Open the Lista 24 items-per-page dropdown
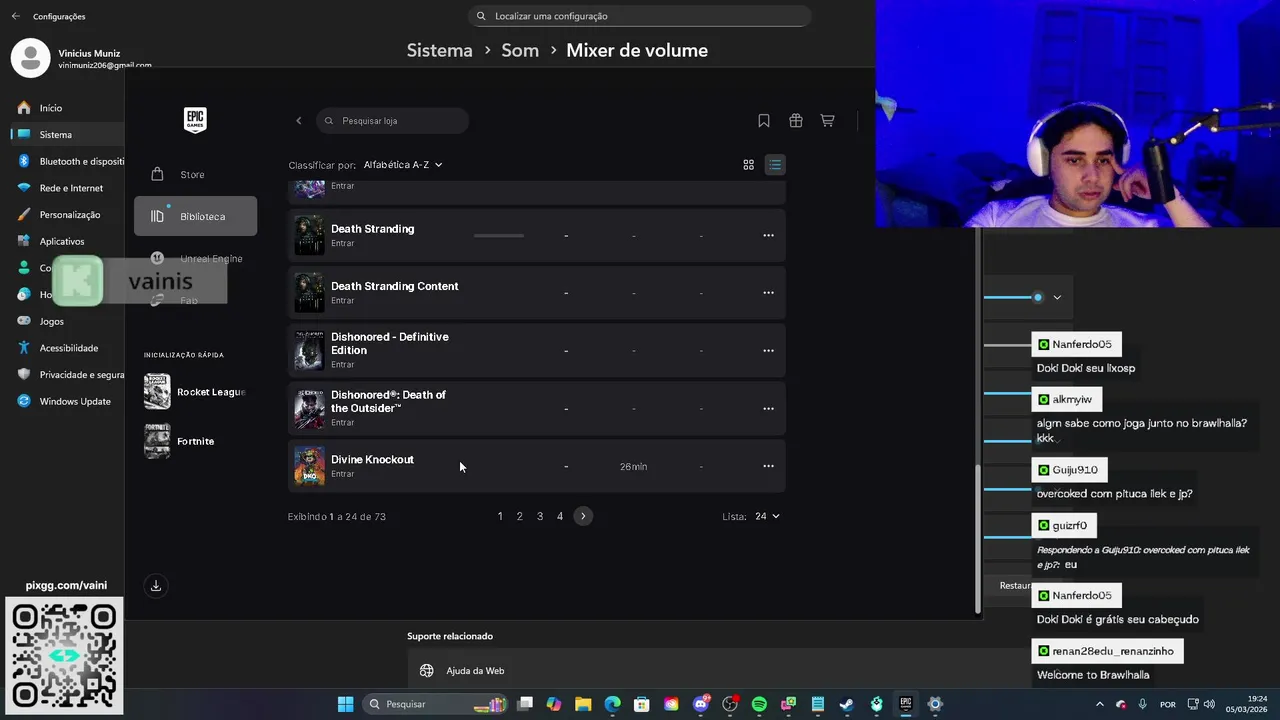 pyautogui.click(x=767, y=516)
